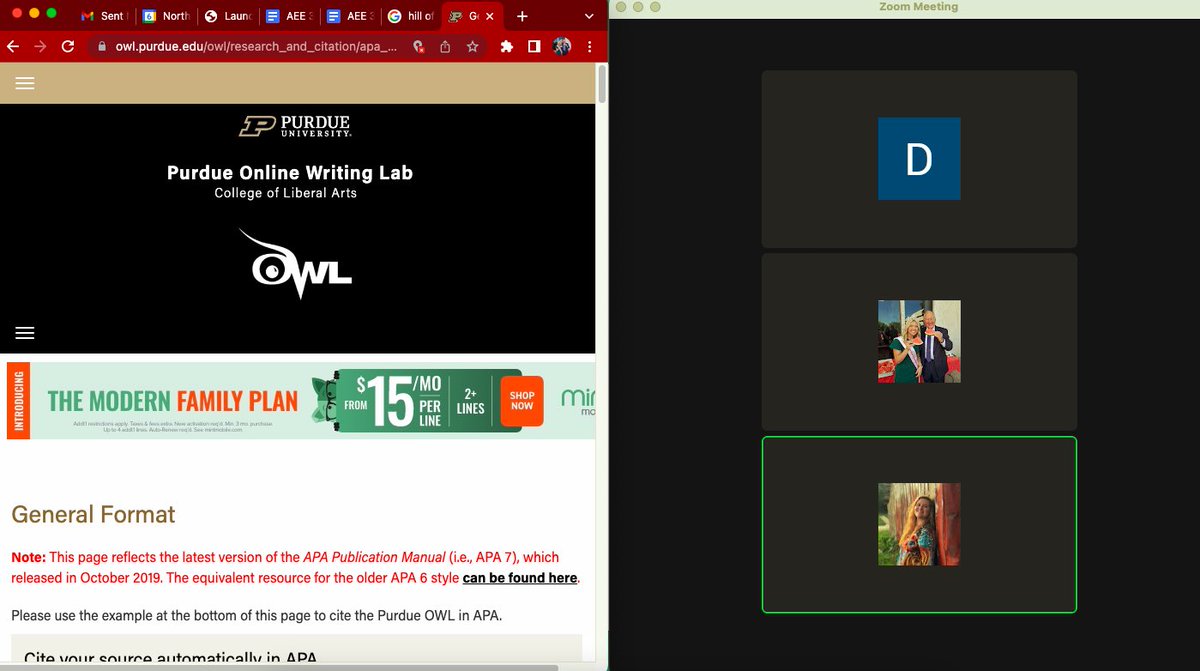
Task: Switch to the Launc browser tab
Action: point(227,16)
